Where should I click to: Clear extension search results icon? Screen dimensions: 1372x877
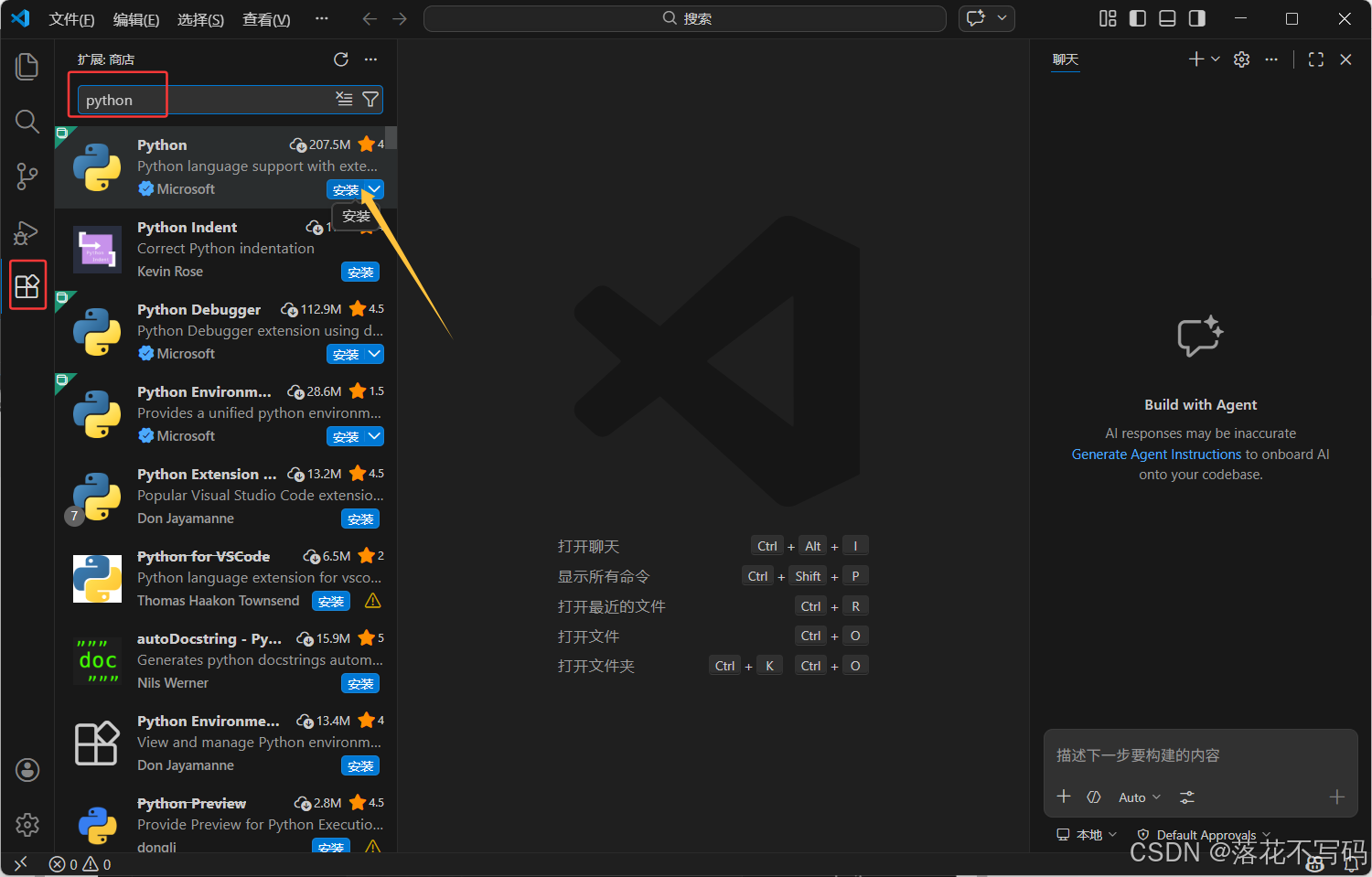344,99
